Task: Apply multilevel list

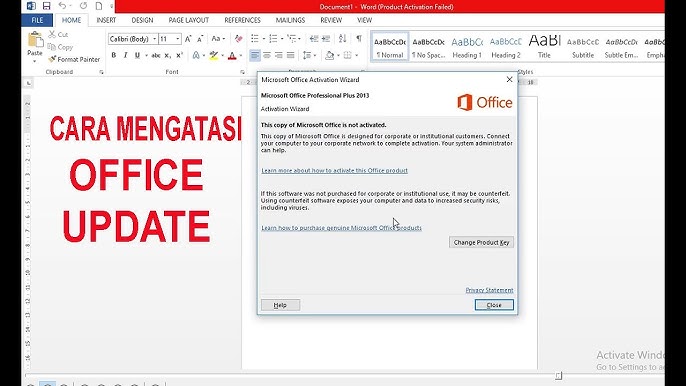Action: pos(291,39)
